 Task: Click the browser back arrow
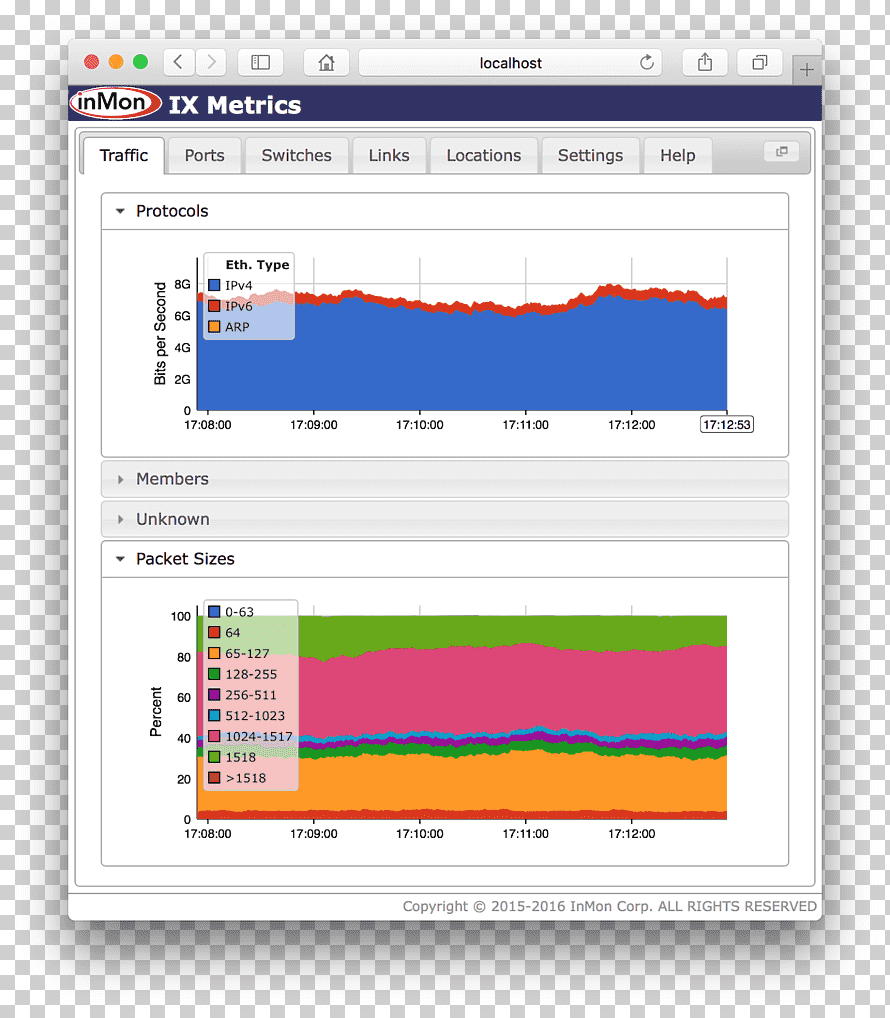179,62
